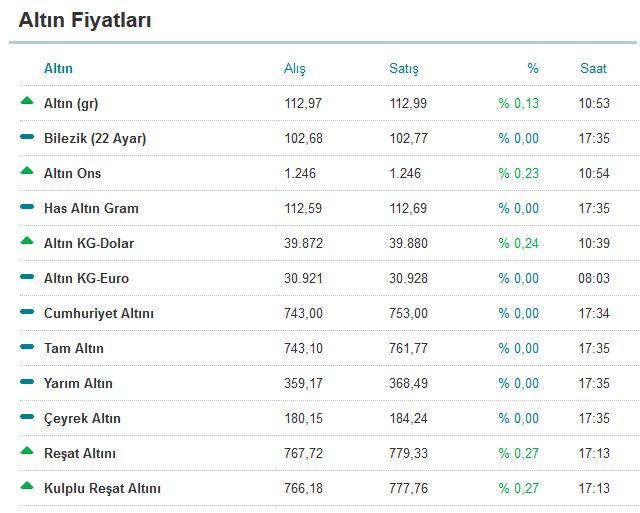Viewport: 640px width, 513px height.
Task: Click the Saat column header
Action: pyautogui.click(x=593, y=68)
